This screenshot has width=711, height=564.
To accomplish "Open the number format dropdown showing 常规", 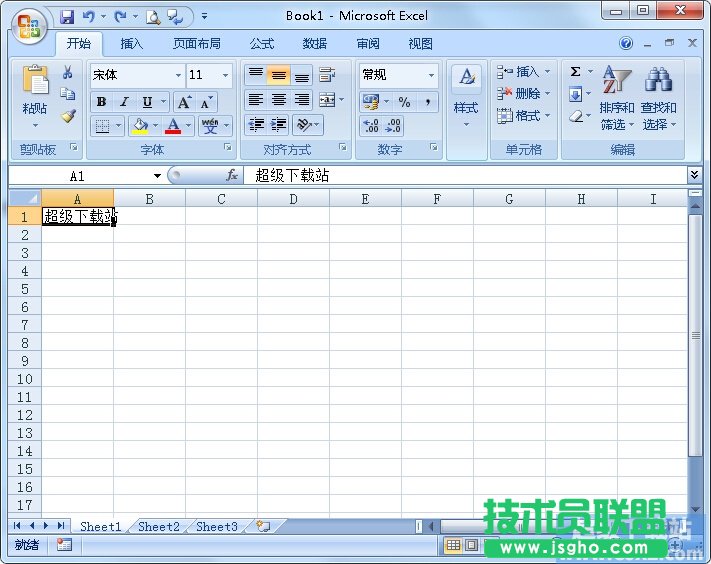I will point(432,75).
